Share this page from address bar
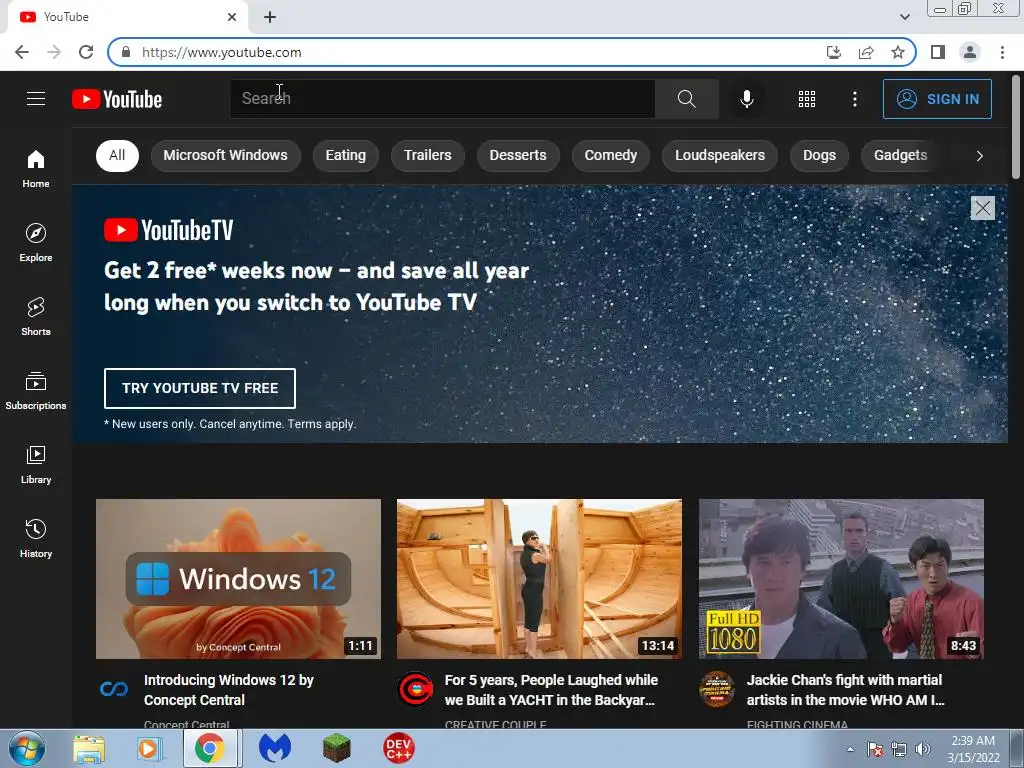Image resolution: width=1024 pixels, height=768 pixels. (866, 52)
